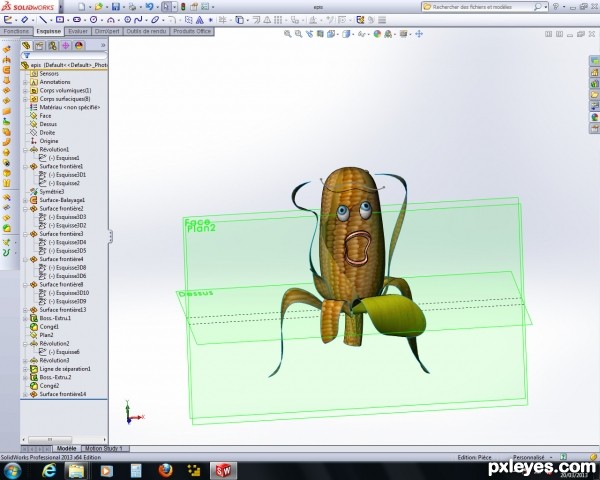Screen dimensions: 600x480
Task: Open the Windows Start button
Action: pyautogui.click(x=13, y=470)
